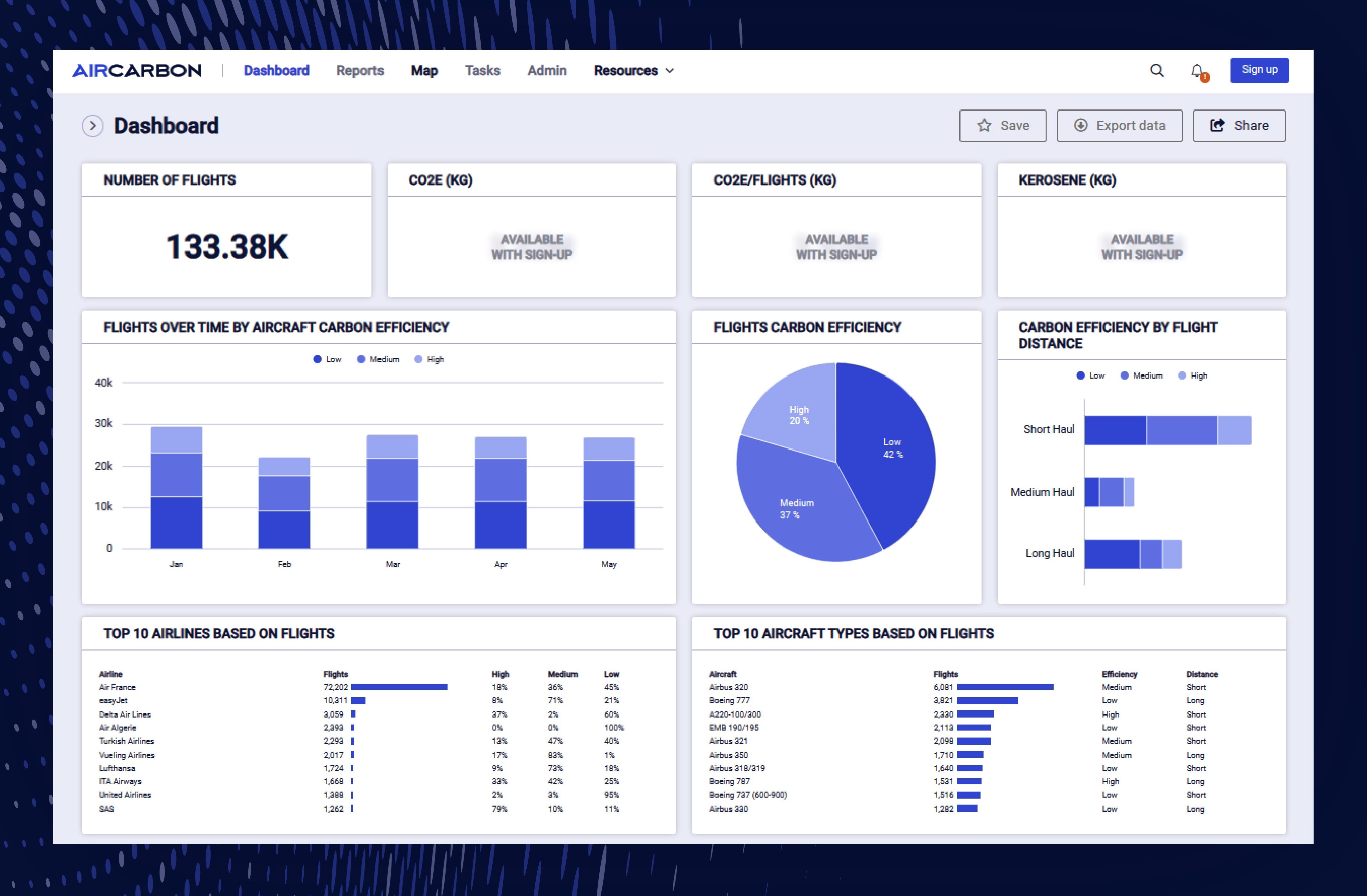Toggle Medium series in the flights over time legend

[x=378, y=359]
